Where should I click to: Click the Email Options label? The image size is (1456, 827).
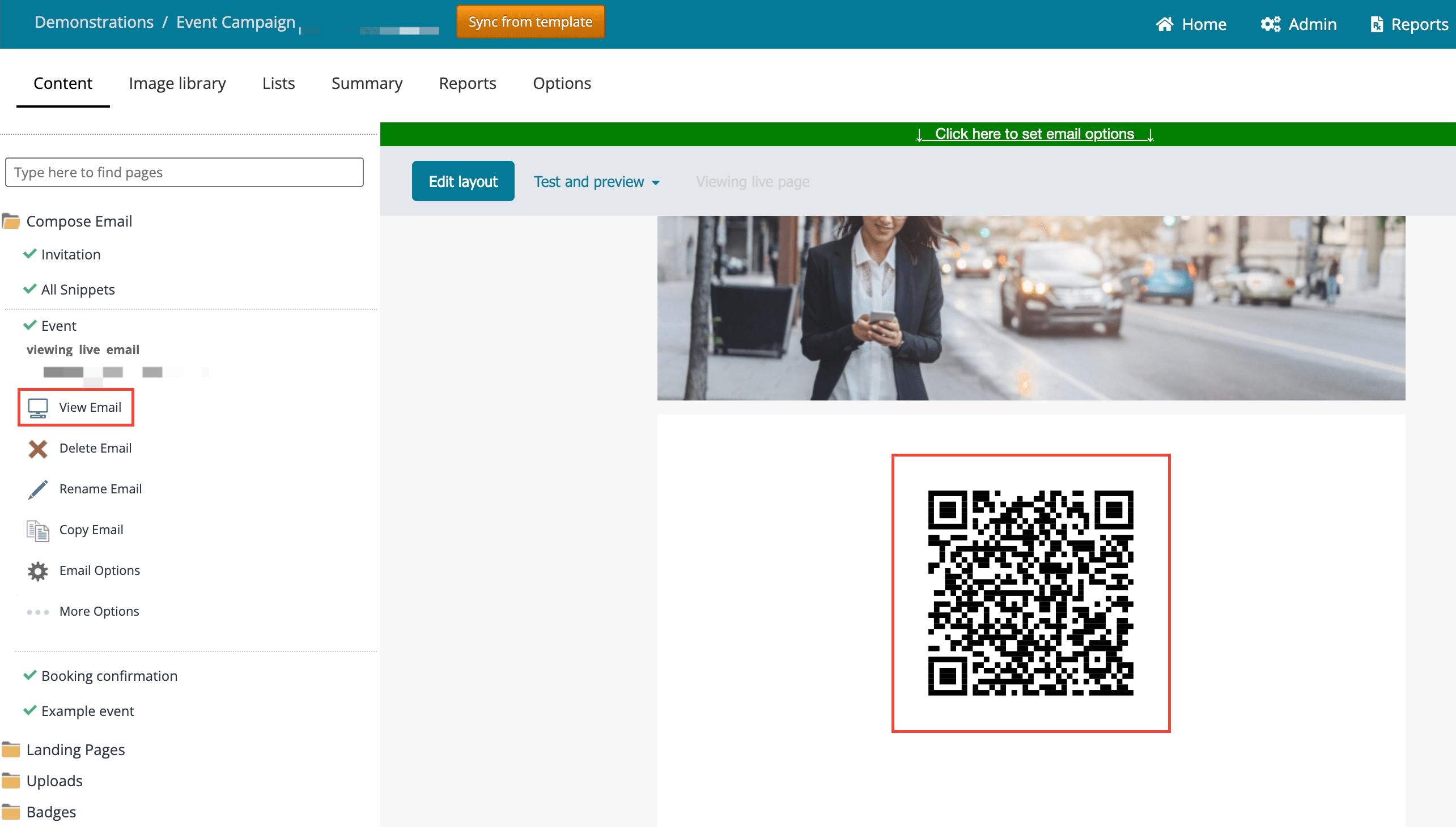(99, 571)
